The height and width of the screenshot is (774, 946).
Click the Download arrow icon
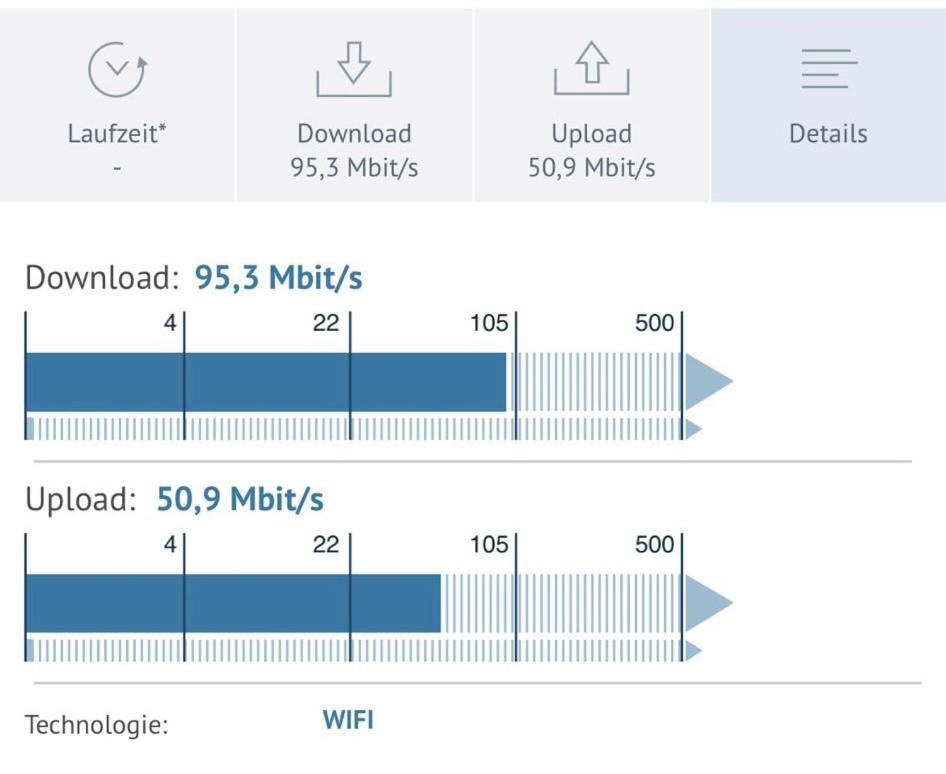tap(354, 69)
